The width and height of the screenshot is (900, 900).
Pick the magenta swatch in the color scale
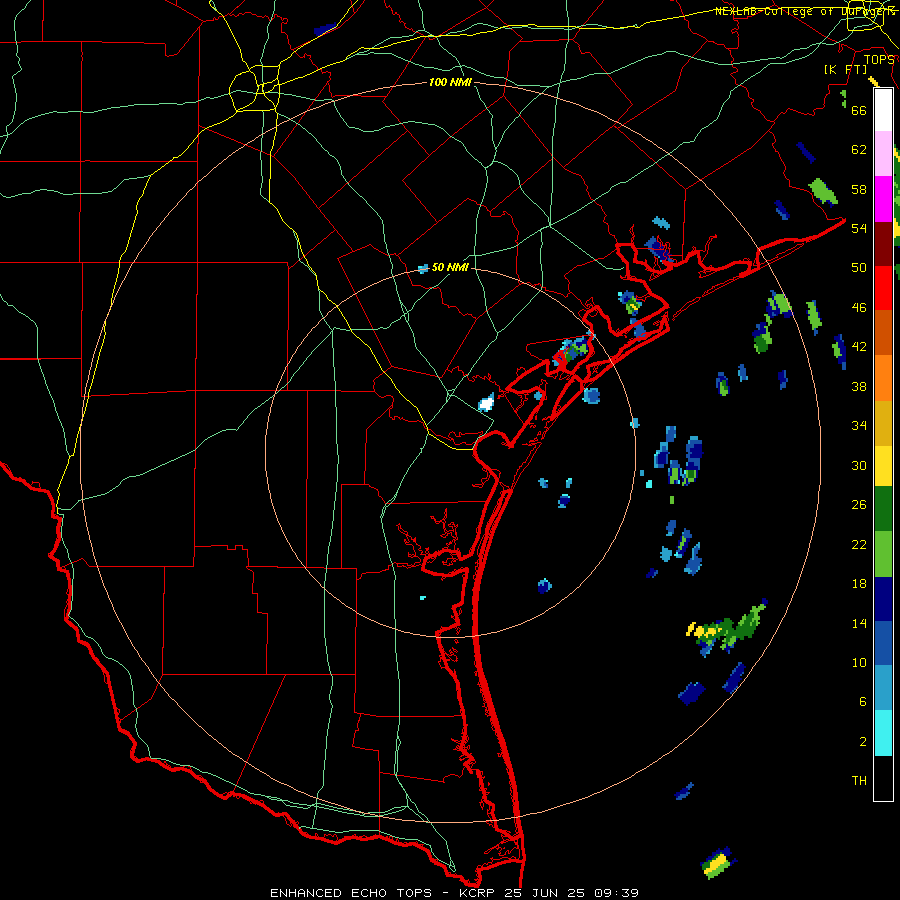tap(883, 199)
